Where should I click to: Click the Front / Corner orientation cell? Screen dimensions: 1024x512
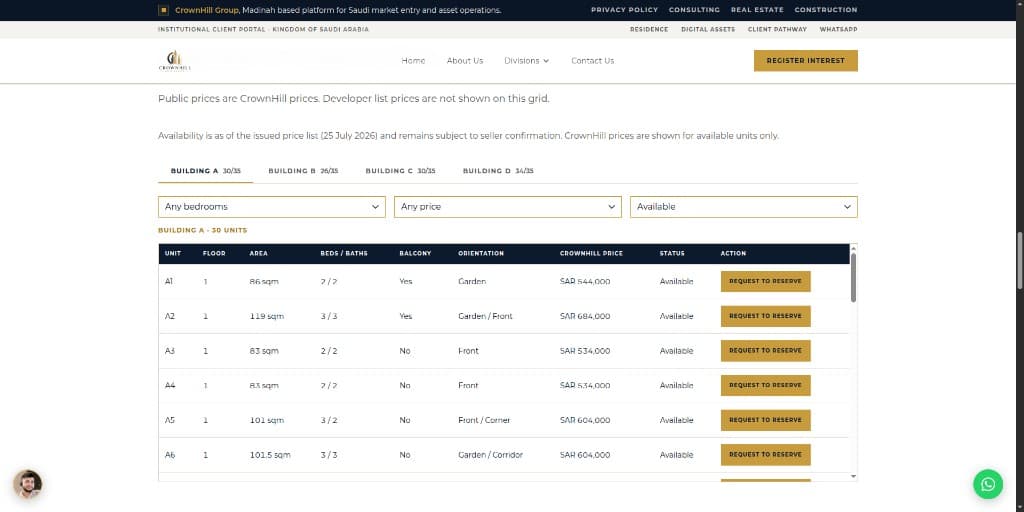[484, 420]
